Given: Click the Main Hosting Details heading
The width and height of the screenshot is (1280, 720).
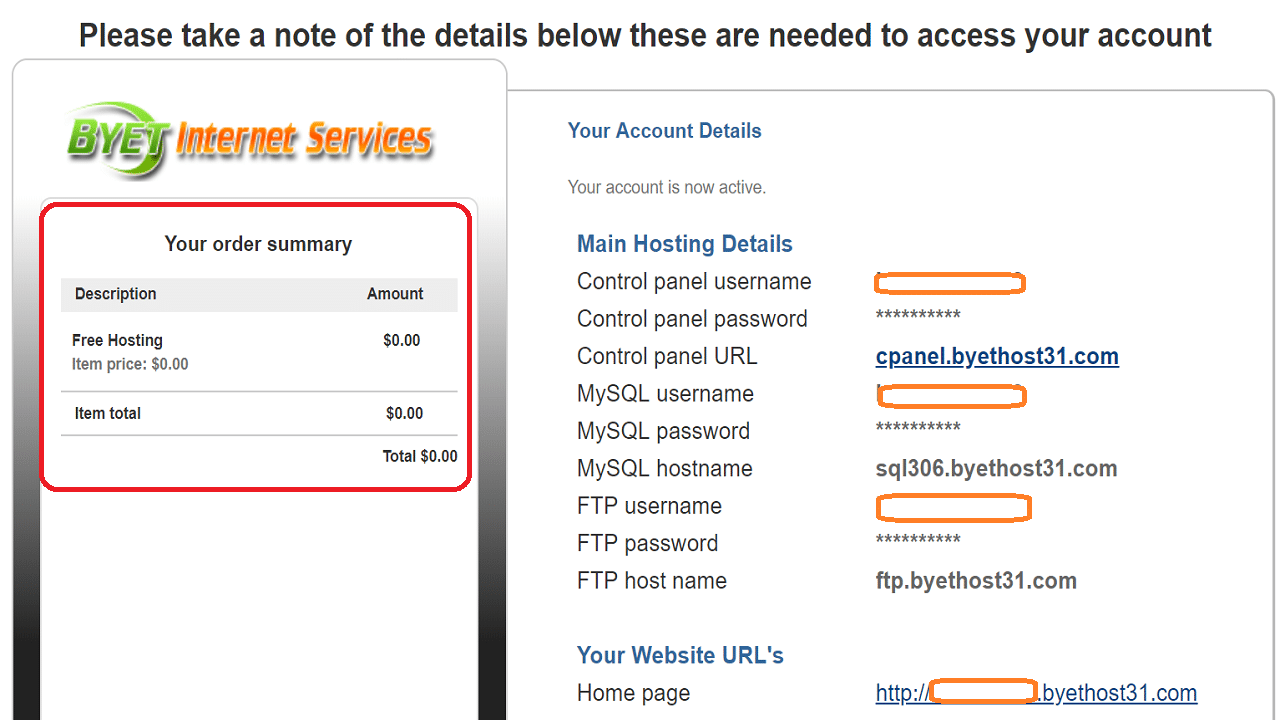Looking at the screenshot, I should pos(684,244).
